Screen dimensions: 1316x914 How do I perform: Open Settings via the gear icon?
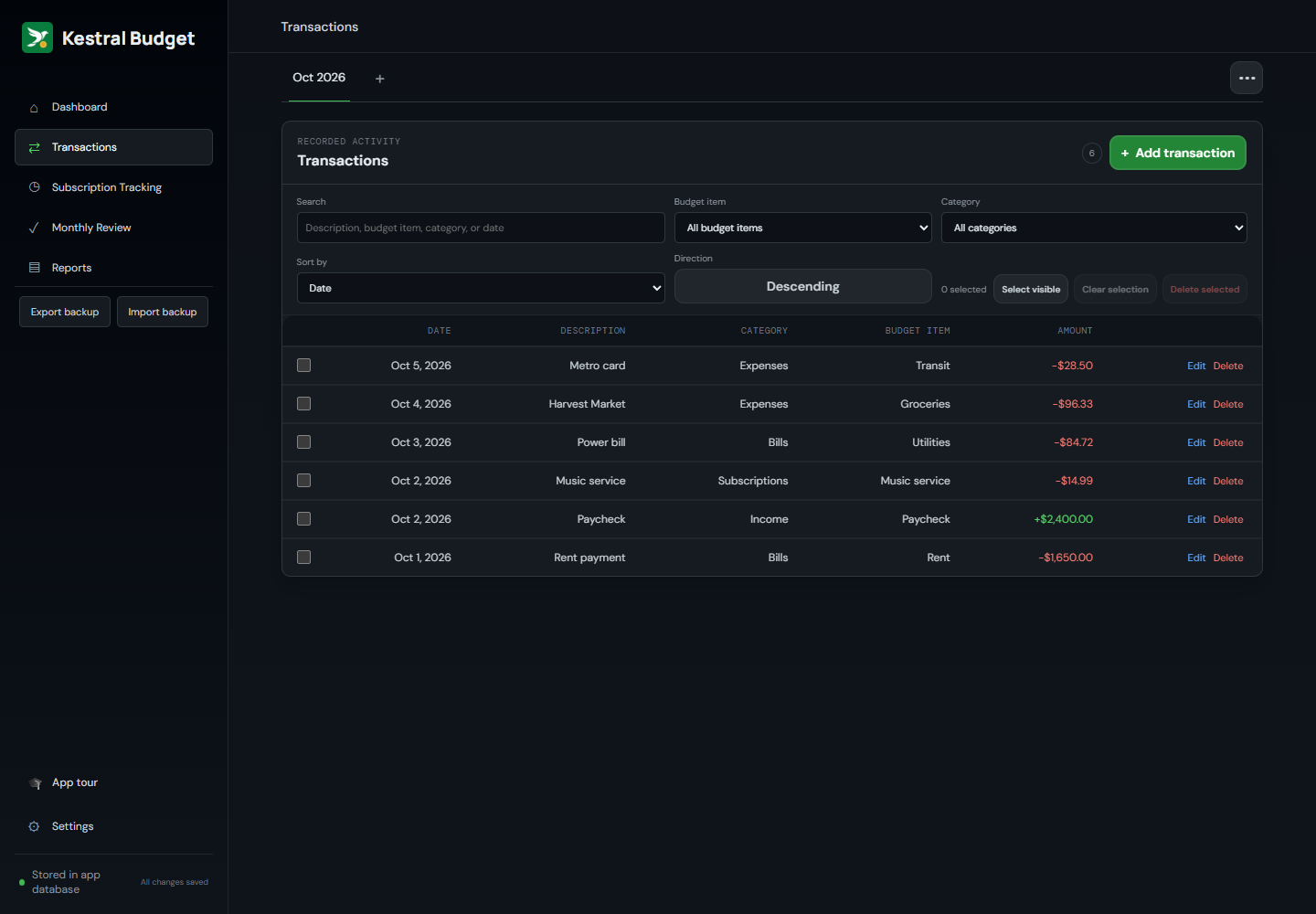tap(34, 826)
